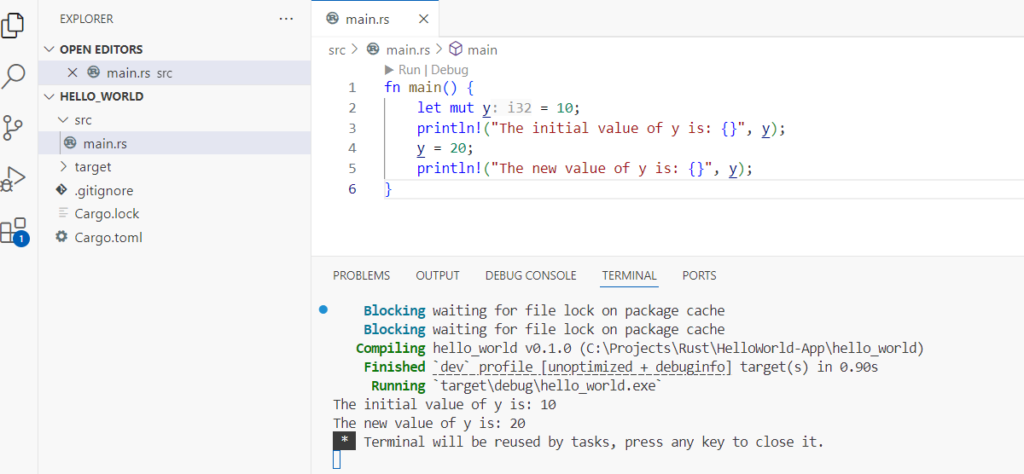This screenshot has width=1024, height=474.
Task: Click the Debug code lens above main
Action: coord(449,69)
